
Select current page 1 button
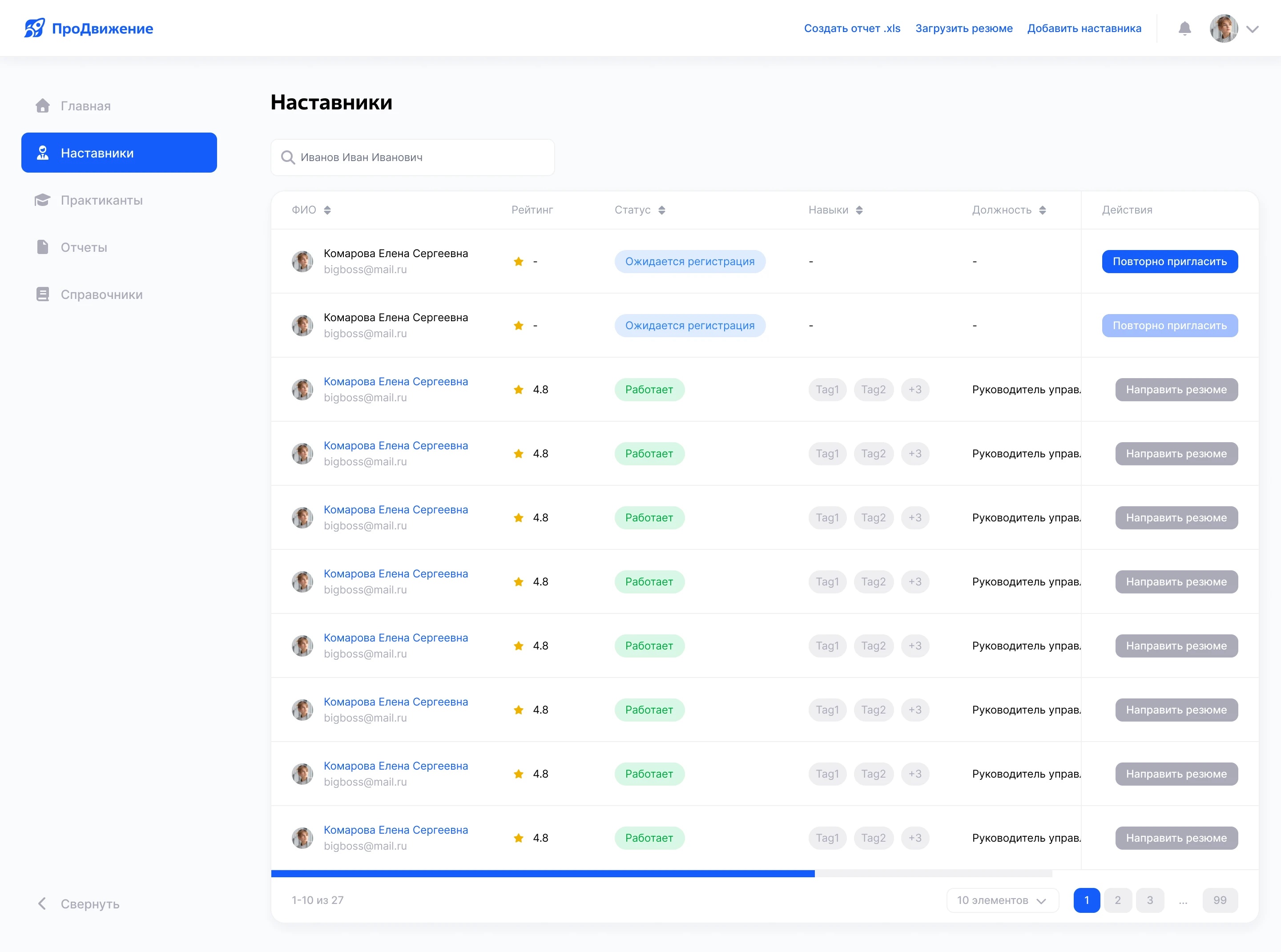[x=1087, y=900]
